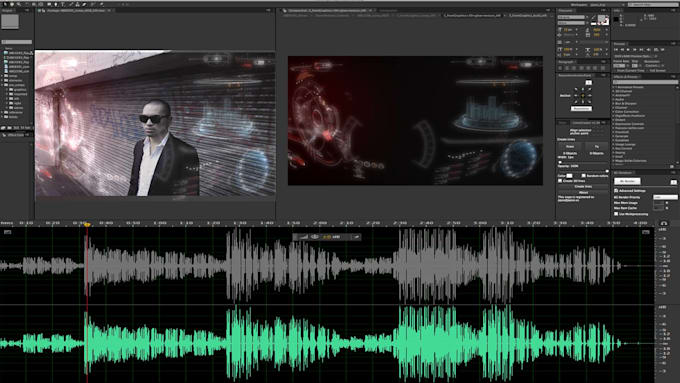This screenshot has height=383, width=680.
Task: Click the Opacity slider handle
Action: click(606, 171)
